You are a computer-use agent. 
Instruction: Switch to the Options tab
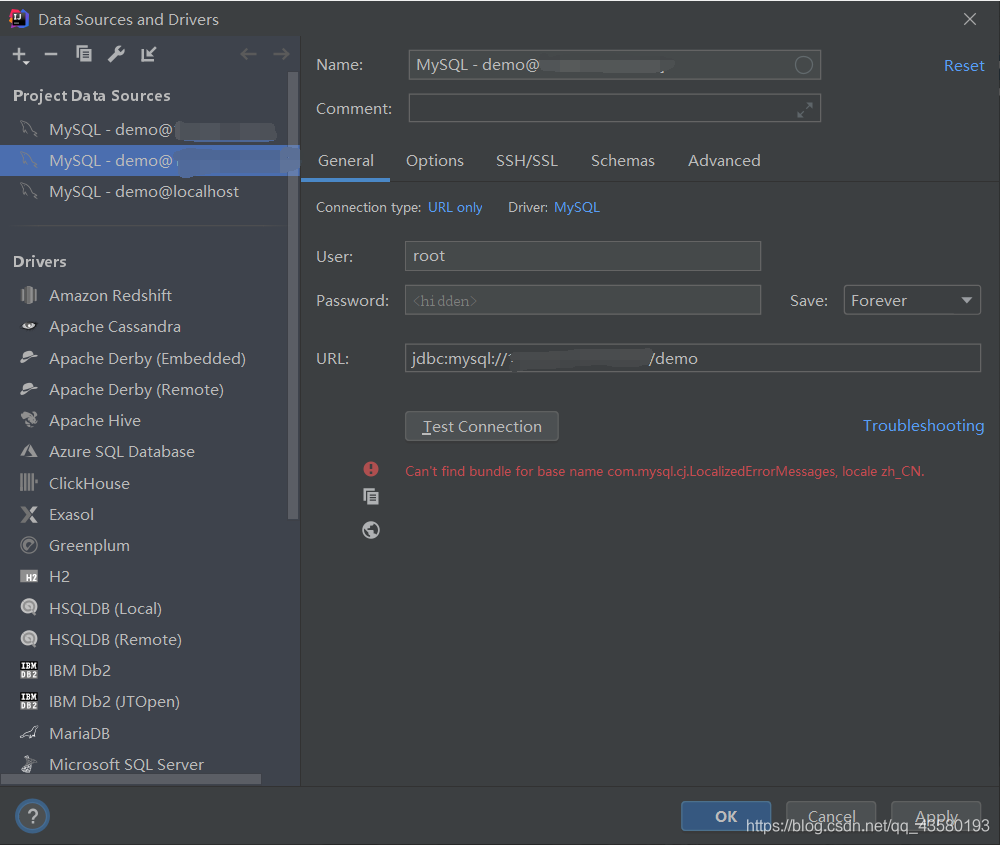pos(435,161)
